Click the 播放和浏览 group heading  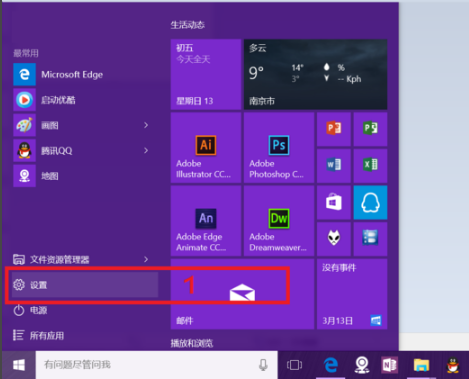[x=192, y=343]
